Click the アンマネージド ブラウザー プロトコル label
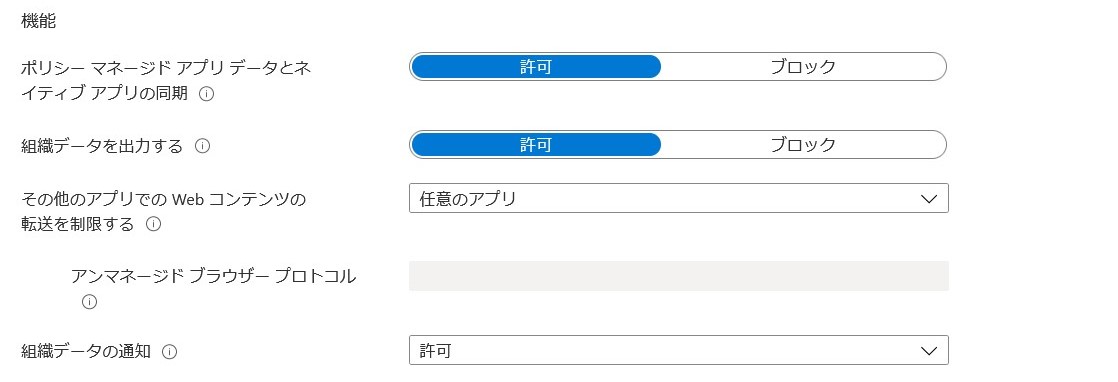1118x382 pixels. [213, 277]
